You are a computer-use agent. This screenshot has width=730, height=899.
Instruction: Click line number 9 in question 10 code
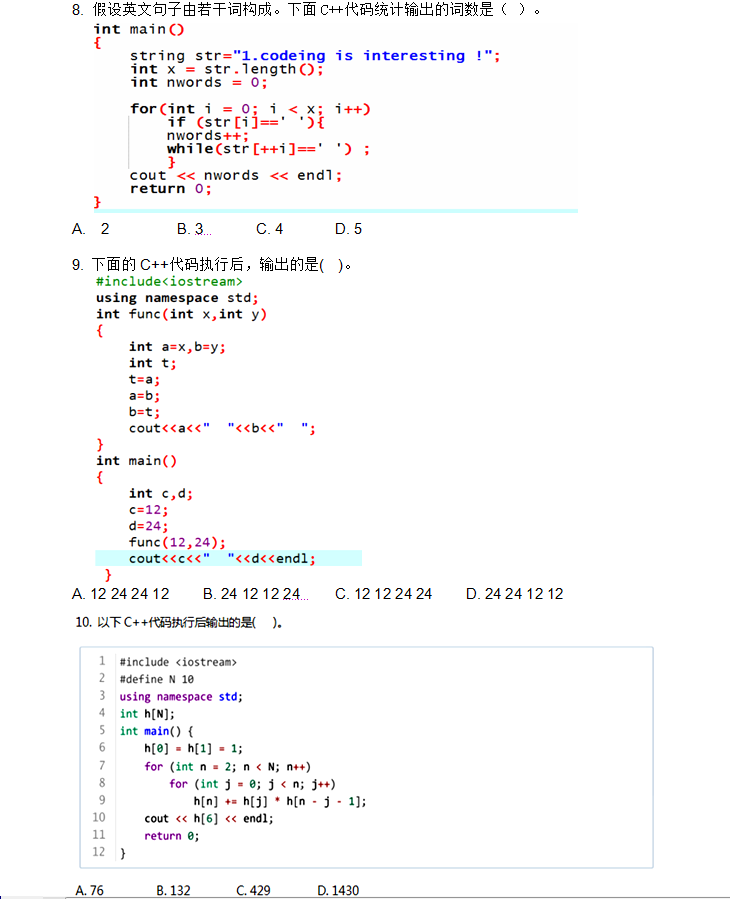coord(99,800)
